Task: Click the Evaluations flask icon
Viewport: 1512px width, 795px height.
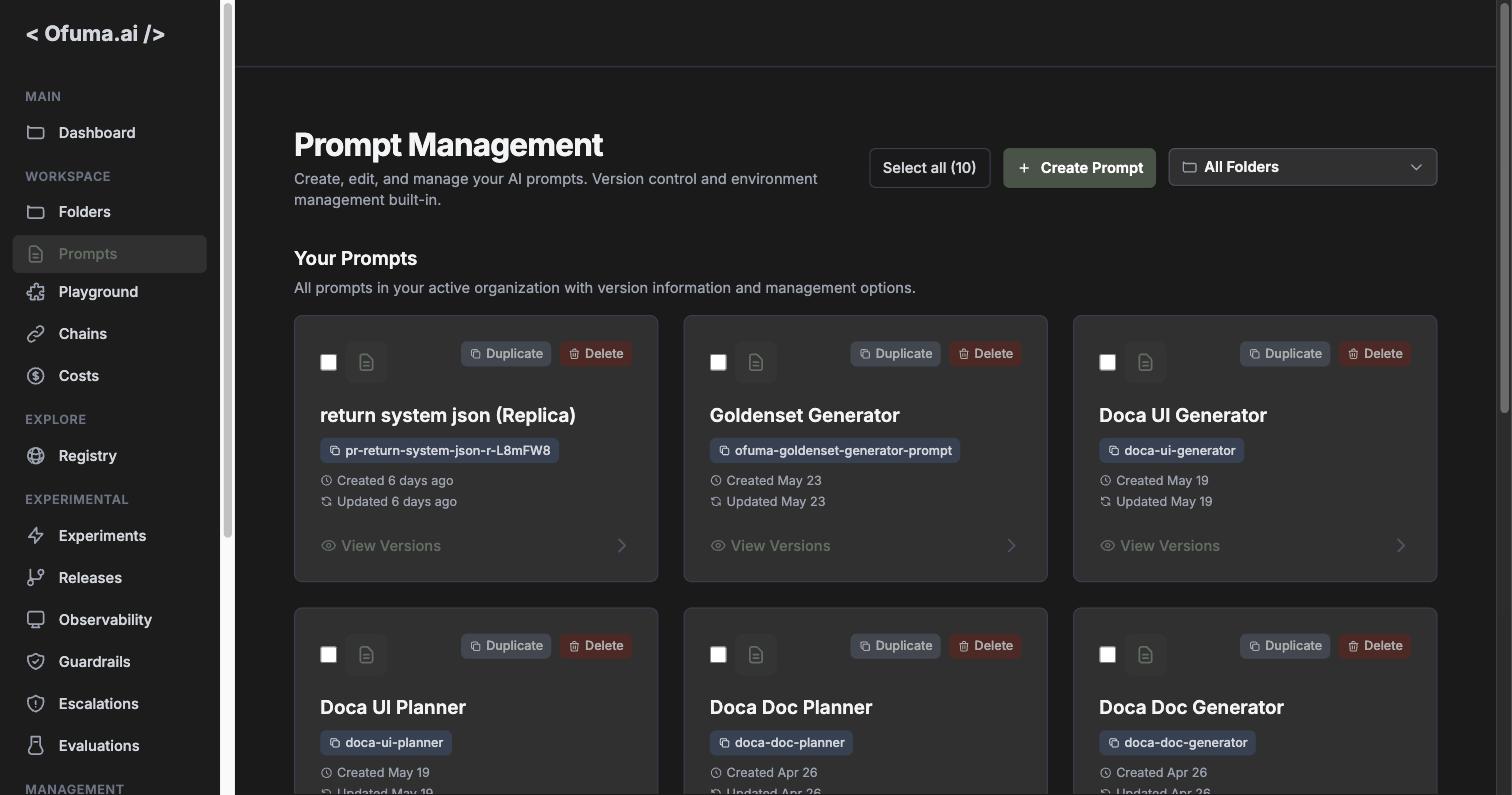Action: click(x=36, y=746)
